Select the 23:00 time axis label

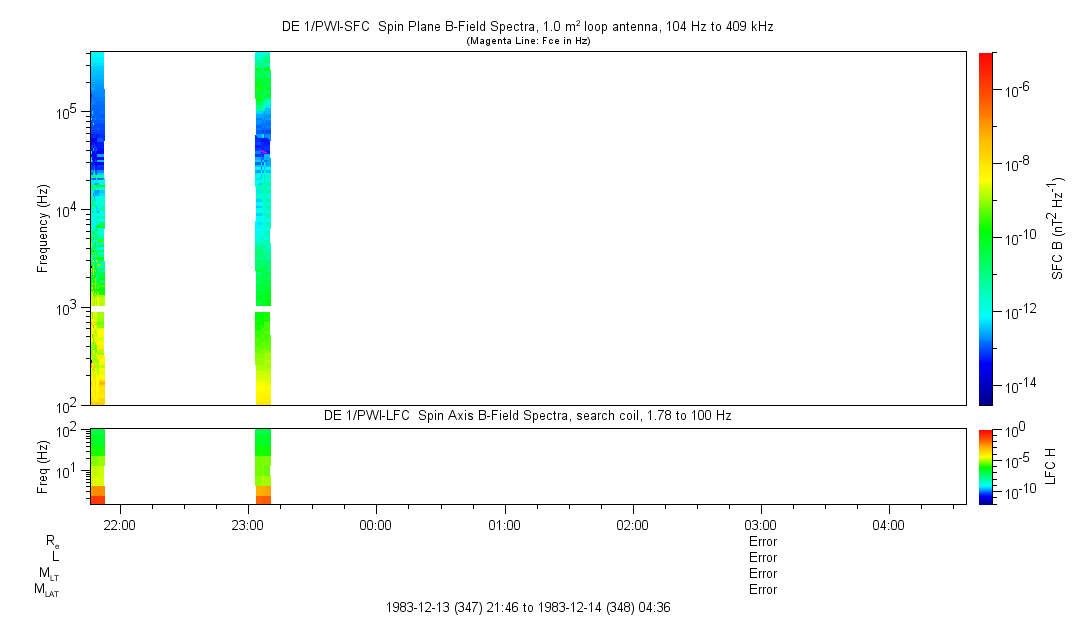(247, 525)
